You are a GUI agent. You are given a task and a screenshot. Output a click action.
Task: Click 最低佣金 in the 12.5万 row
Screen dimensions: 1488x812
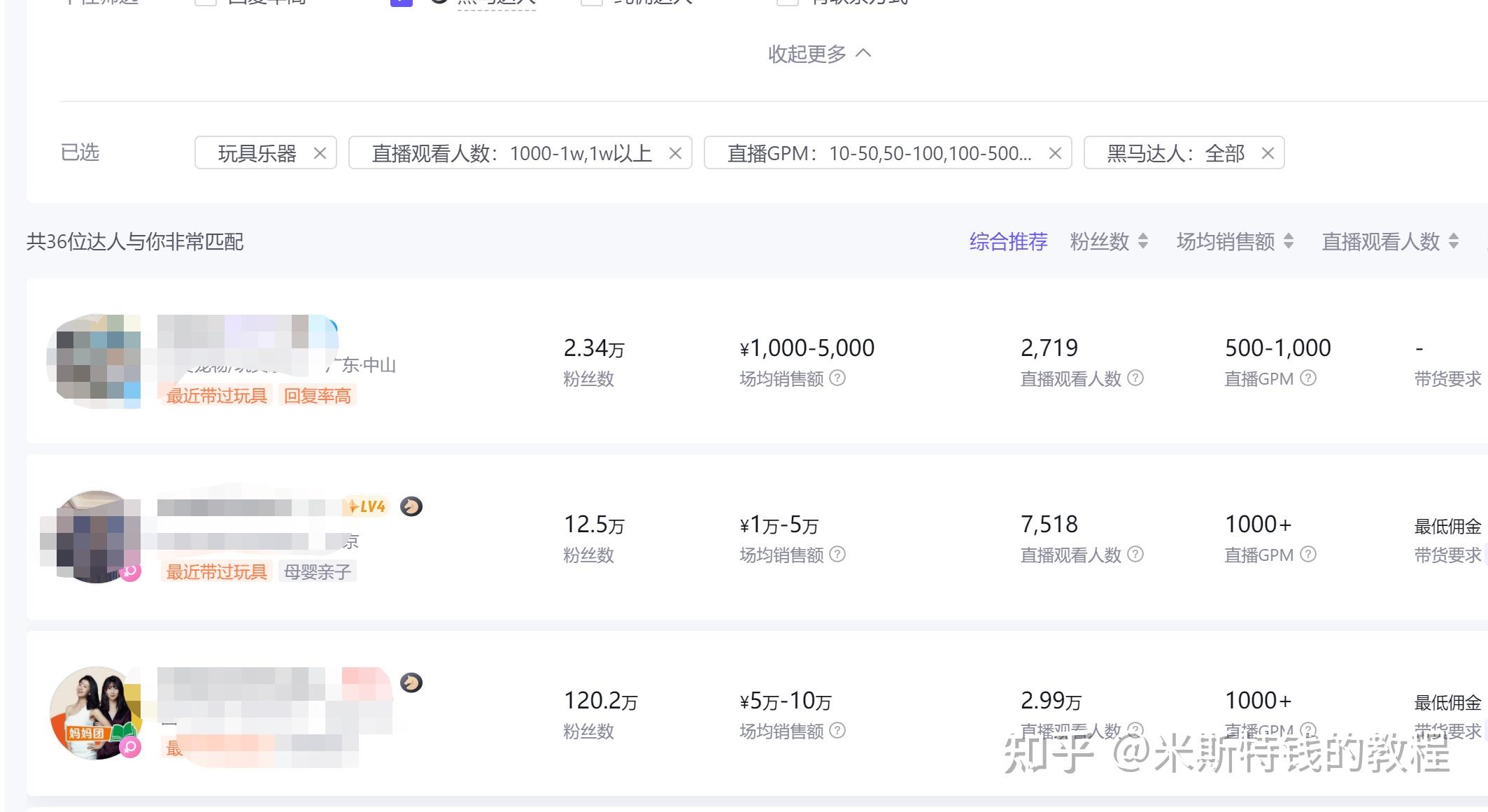1447,526
